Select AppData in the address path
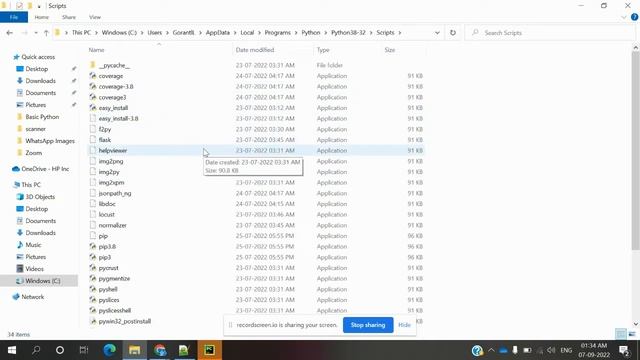Screen dimensions: 640x360 tap(218, 33)
